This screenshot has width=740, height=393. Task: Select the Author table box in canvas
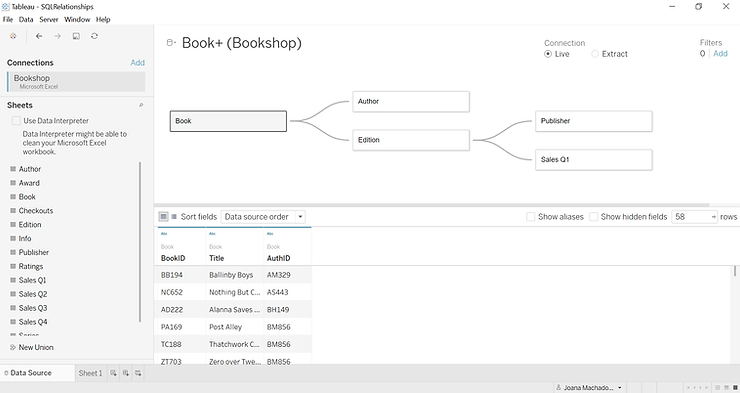(x=411, y=101)
